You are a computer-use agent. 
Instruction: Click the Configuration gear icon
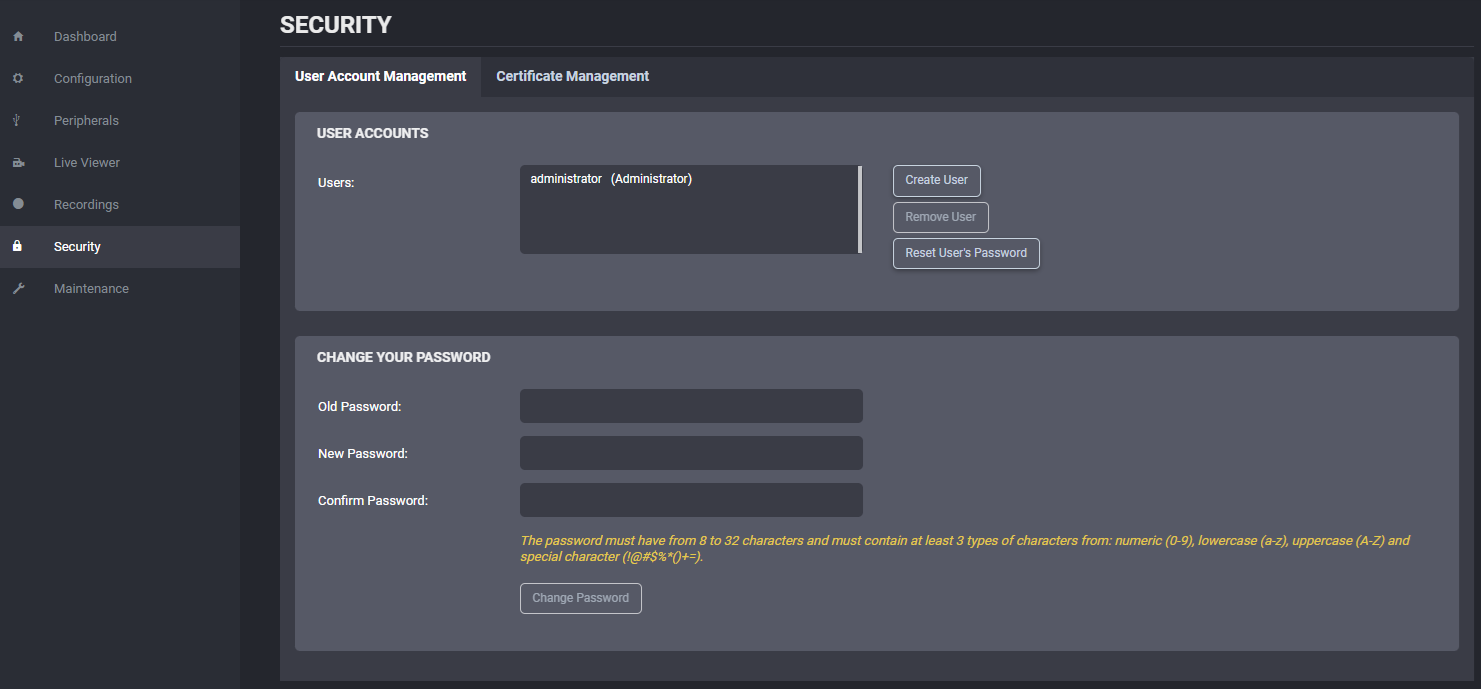(18, 79)
